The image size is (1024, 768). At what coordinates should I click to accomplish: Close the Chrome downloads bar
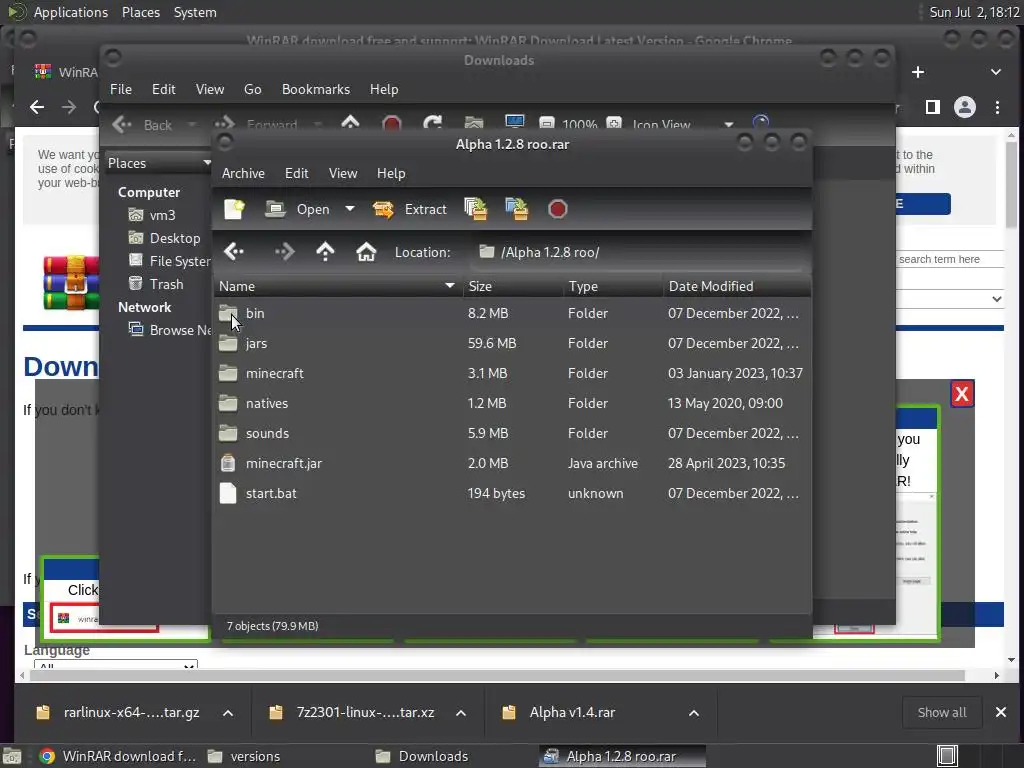(1000, 712)
